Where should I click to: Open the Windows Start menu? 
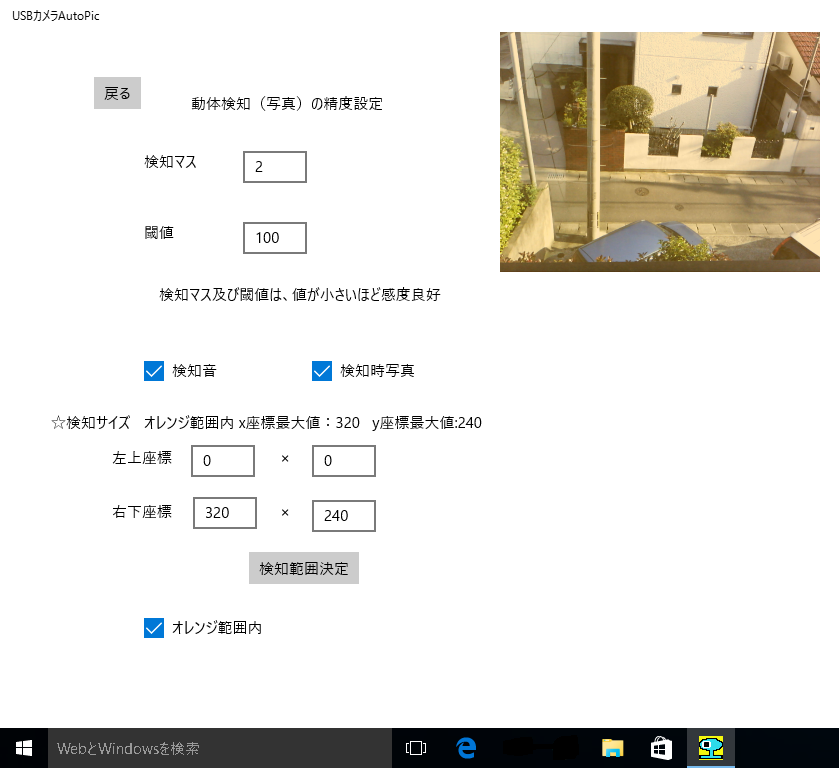tap(24, 748)
